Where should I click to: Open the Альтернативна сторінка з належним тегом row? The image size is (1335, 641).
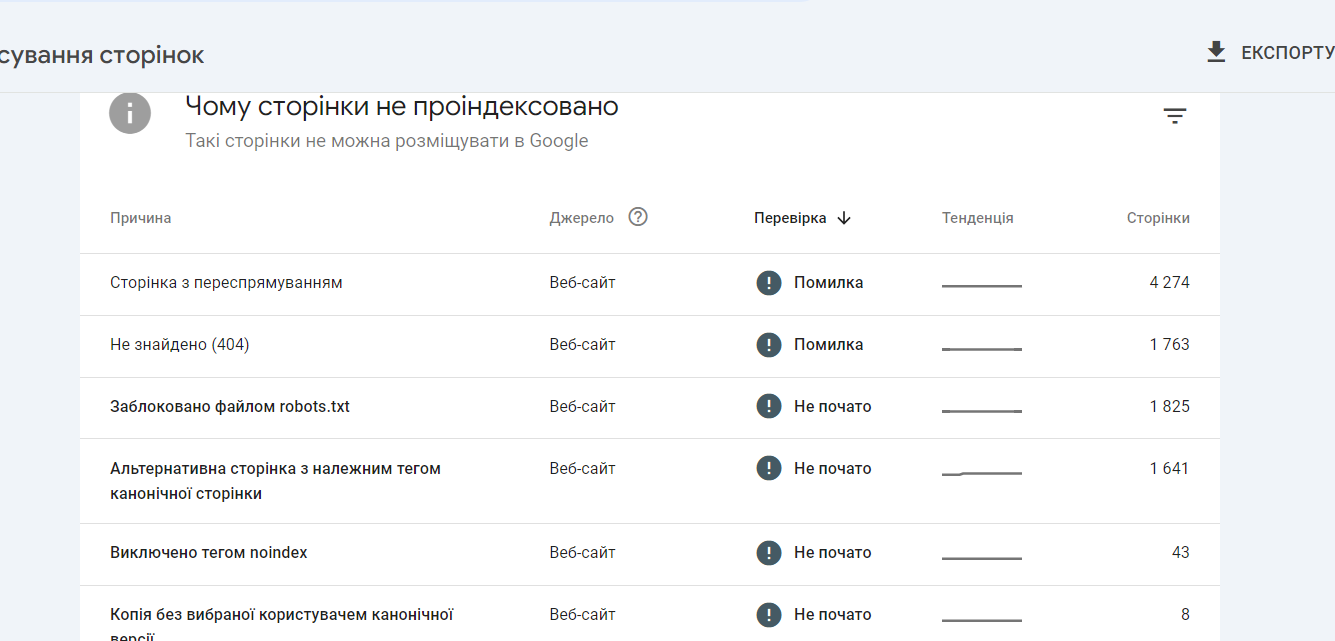tap(650, 481)
